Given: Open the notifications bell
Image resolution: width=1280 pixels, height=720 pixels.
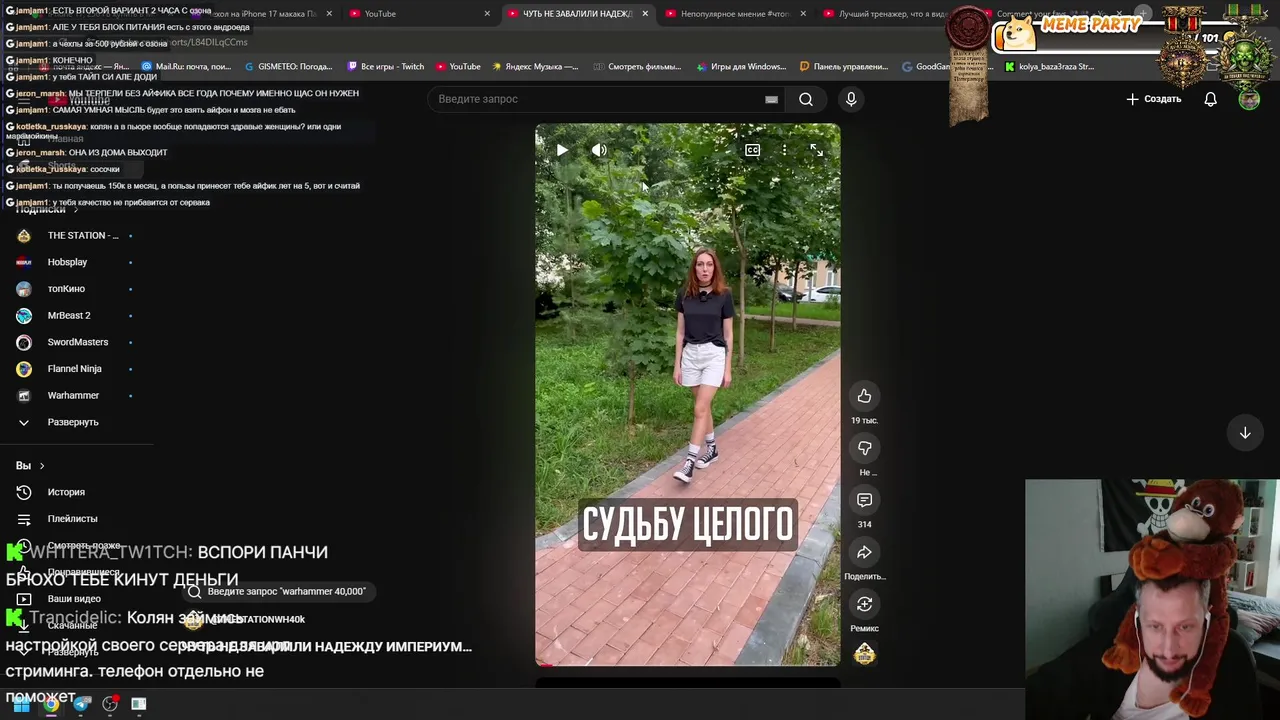Looking at the screenshot, I should [1210, 99].
